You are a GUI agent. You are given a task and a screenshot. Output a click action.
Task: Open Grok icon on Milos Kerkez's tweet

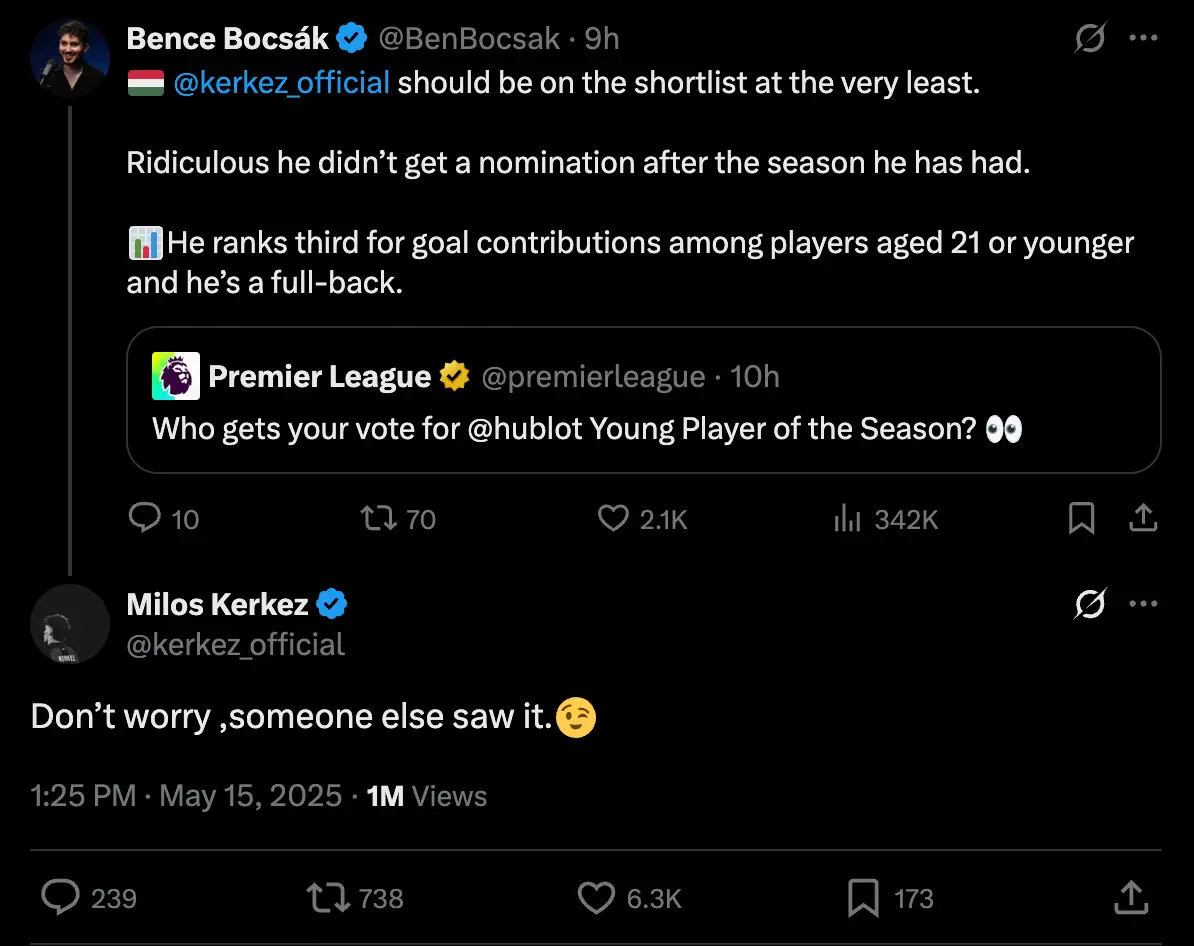pos(1090,605)
